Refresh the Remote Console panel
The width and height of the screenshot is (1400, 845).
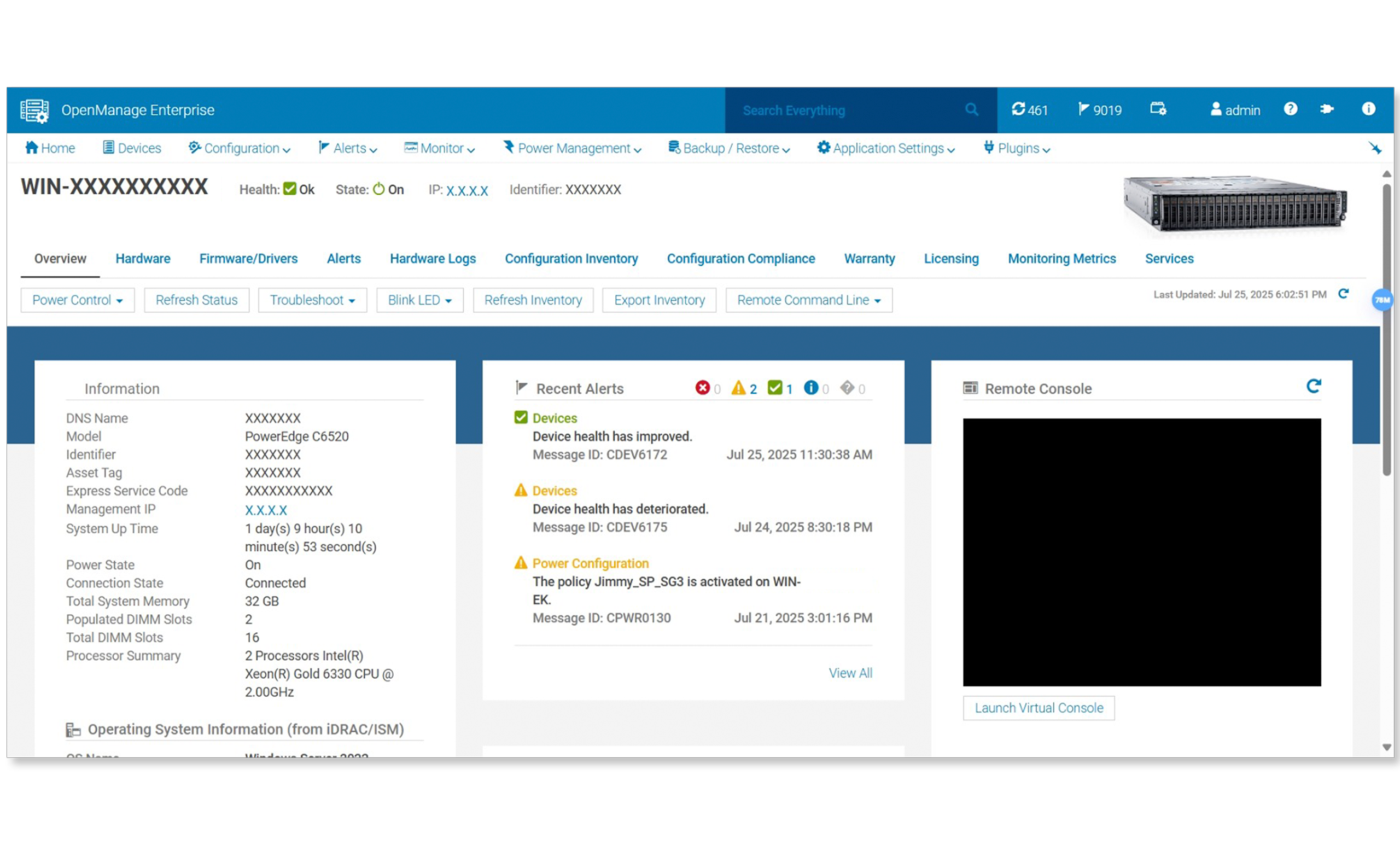pyautogui.click(x=1314, y=387)
